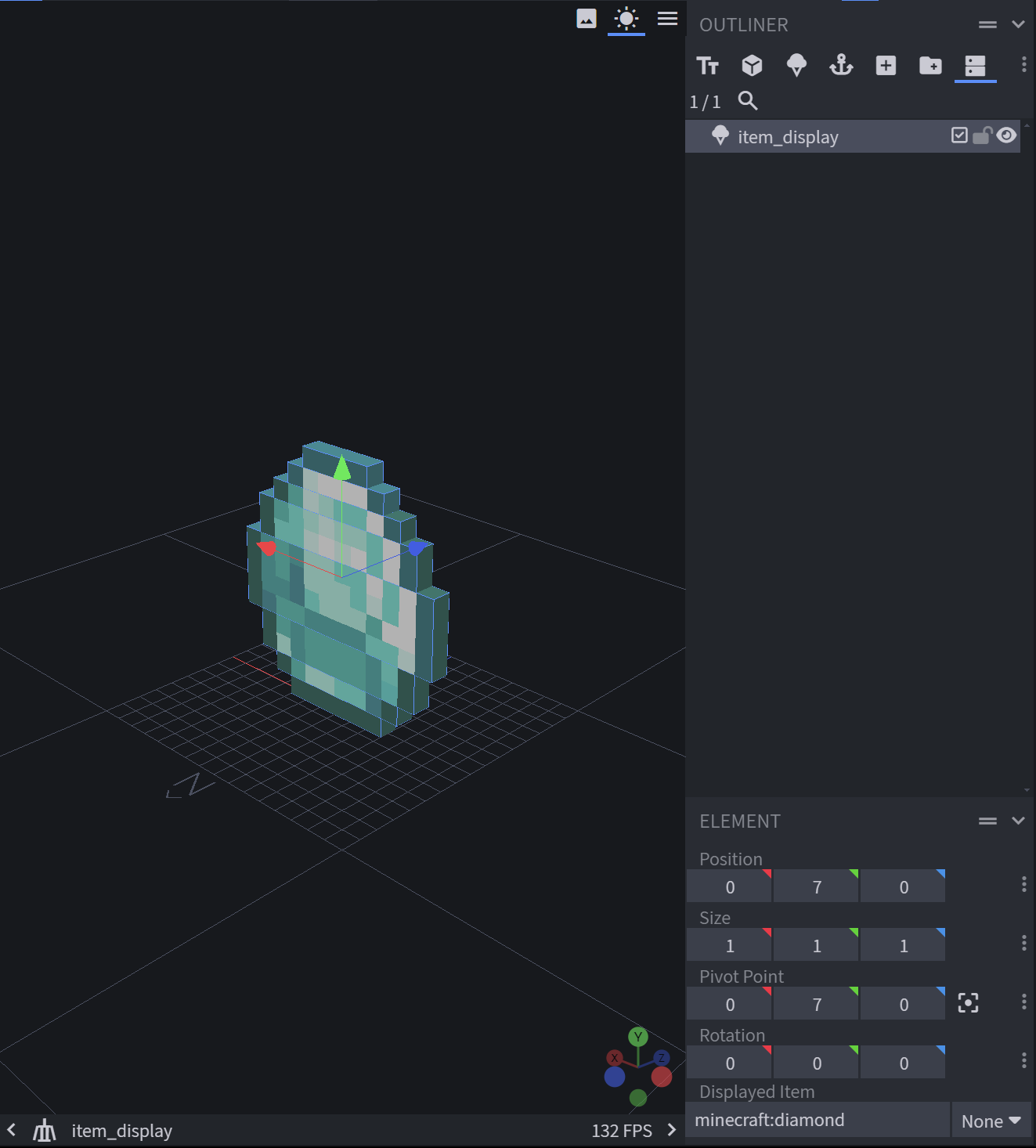1036x1148 pixels.
Task: Open outliner toolbar three-dot menu
Action: 1023,64
